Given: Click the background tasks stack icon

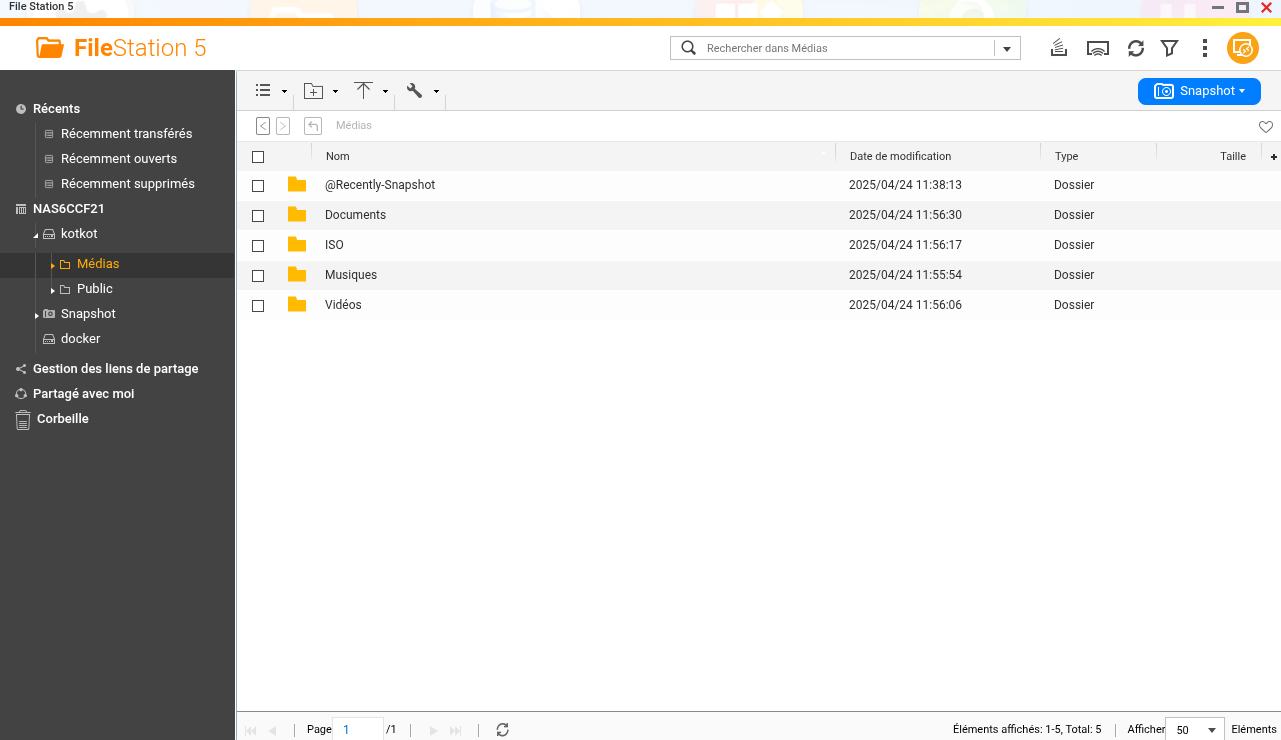Looking at the screenshot, I should (1059, 48).
